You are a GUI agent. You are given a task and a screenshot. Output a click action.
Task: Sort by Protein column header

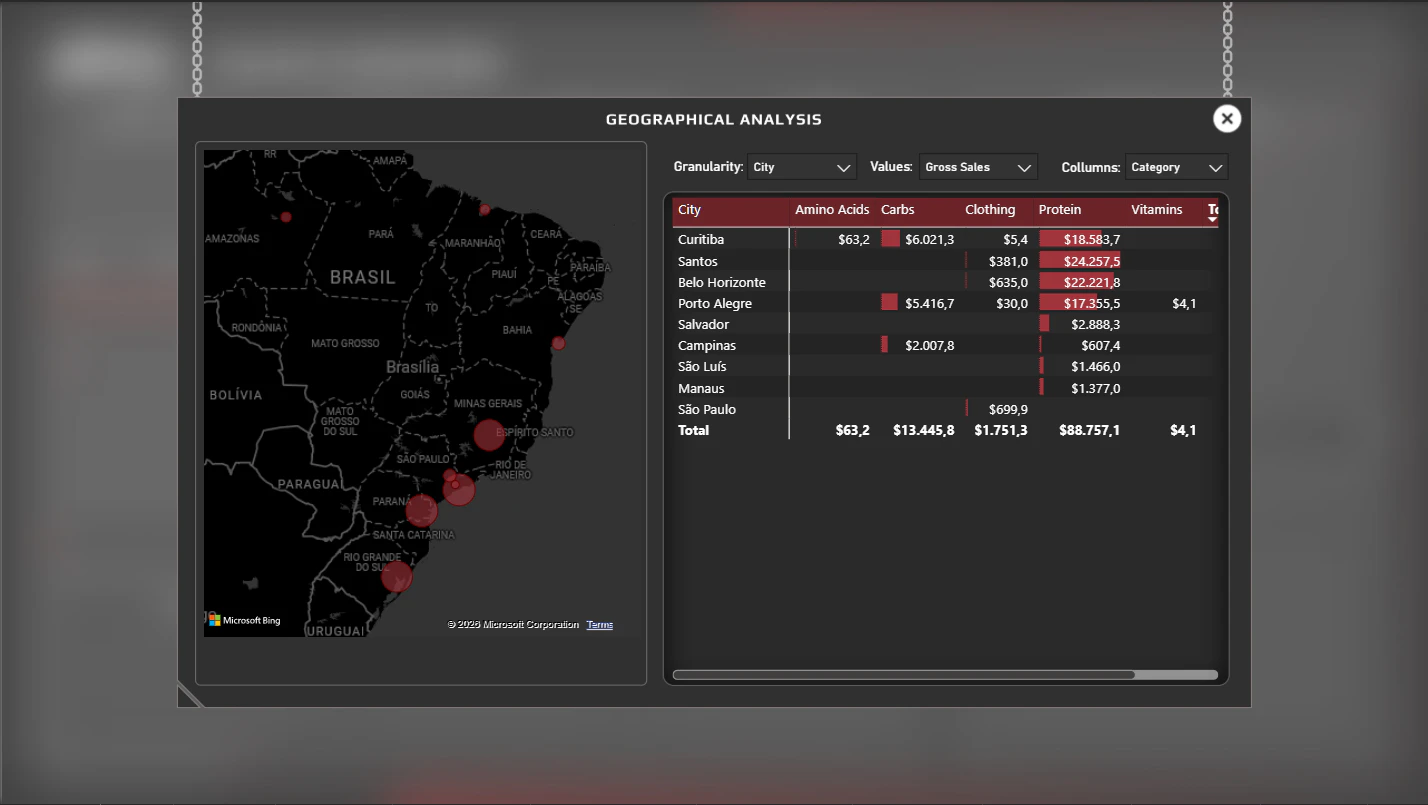point(1060,210)
